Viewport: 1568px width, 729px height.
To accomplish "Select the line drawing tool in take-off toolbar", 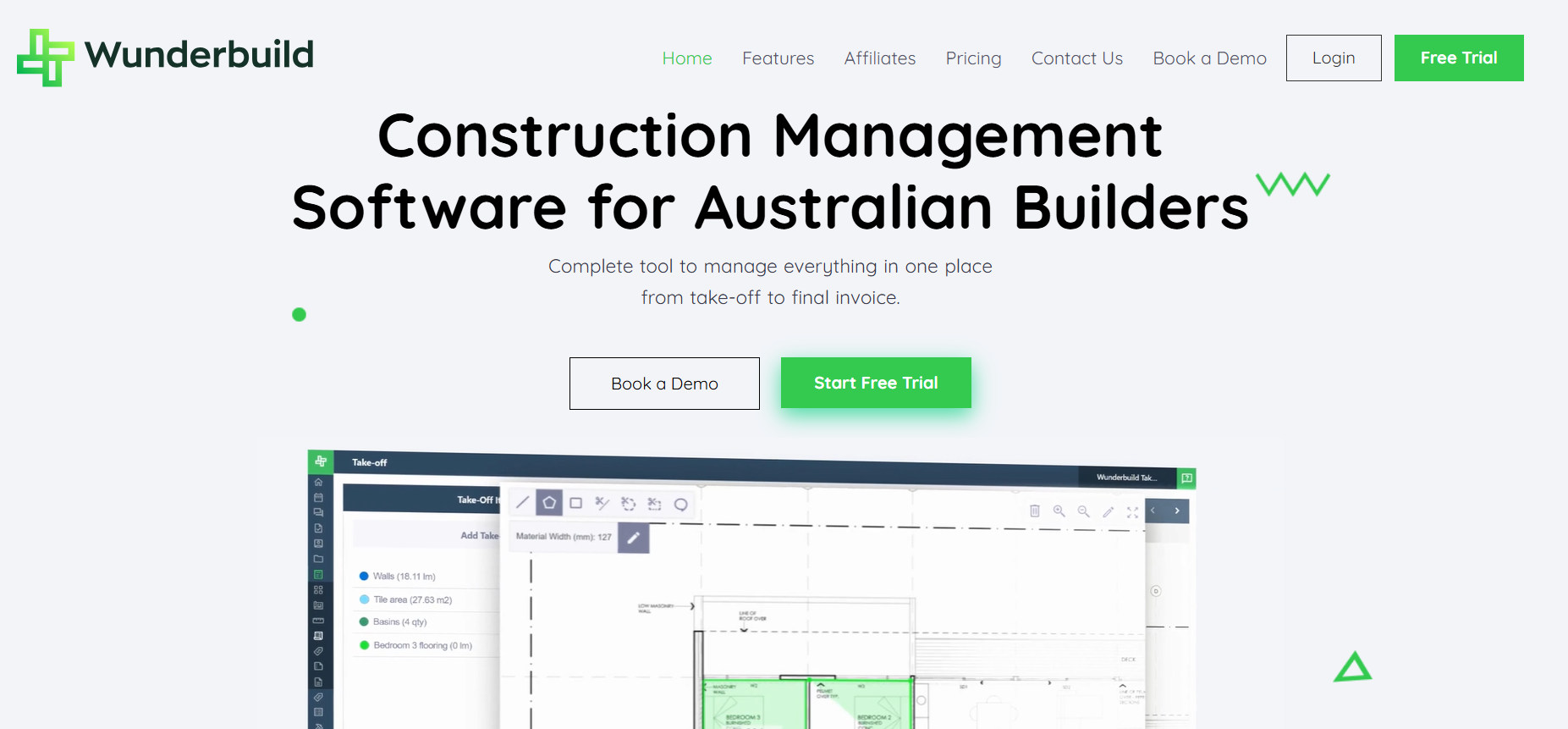I will [523, 502].
